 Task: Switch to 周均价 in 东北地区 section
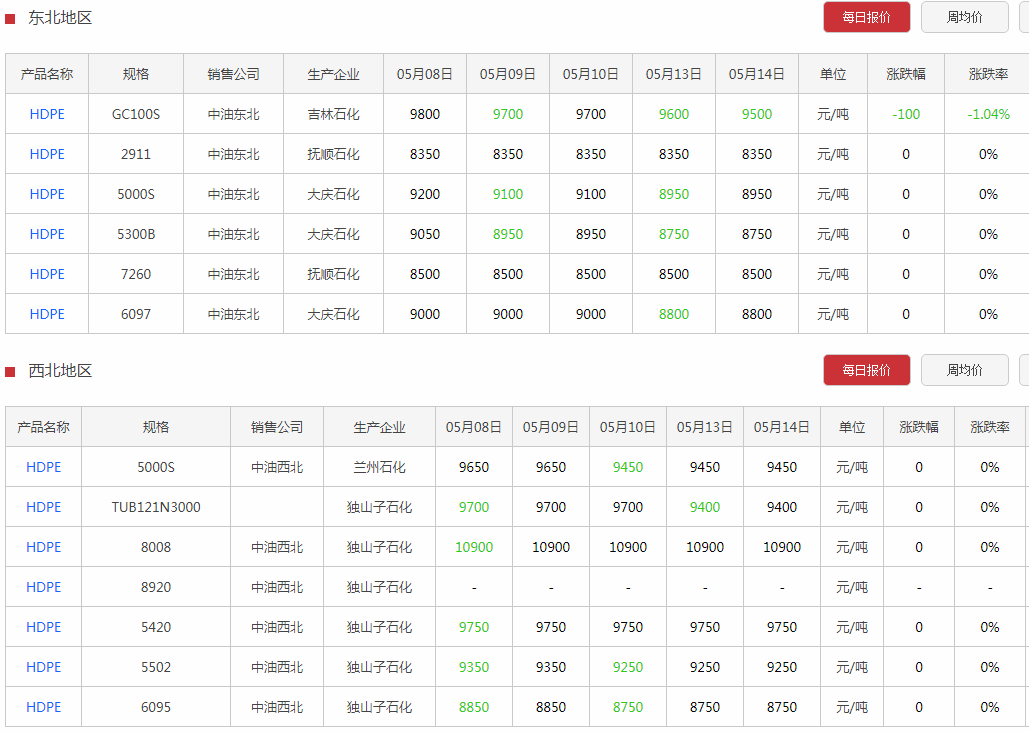tap(964, 17)
